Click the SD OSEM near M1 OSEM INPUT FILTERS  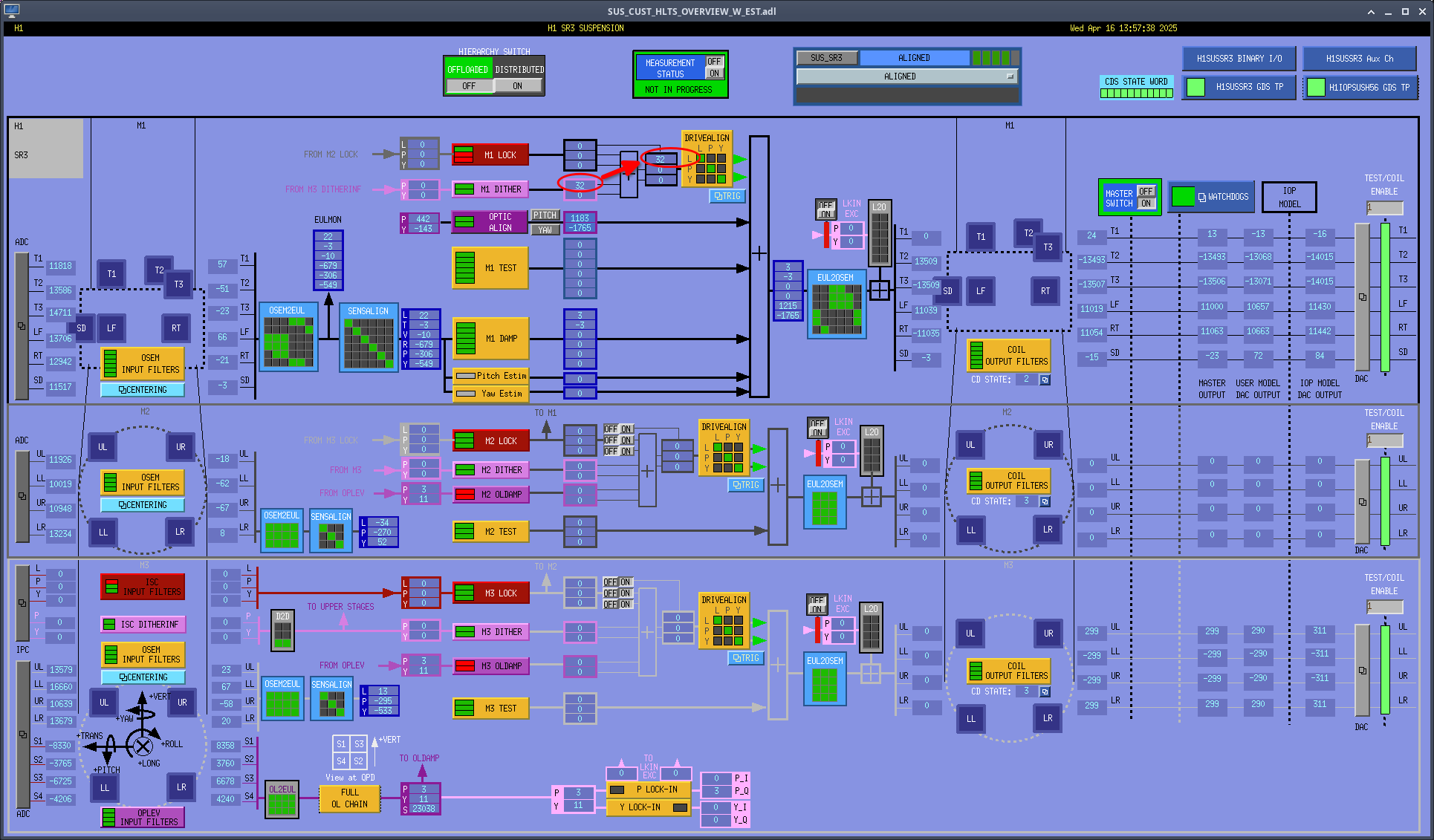[81, 328]
